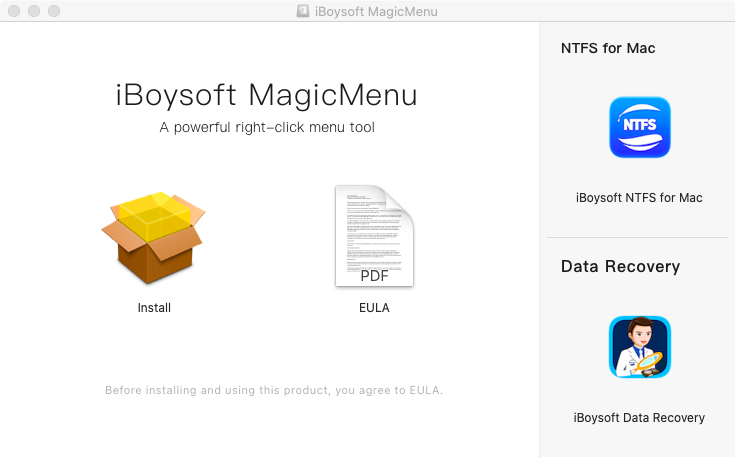Click the "EULA" label under the PDF
The height and width of the screenshot is (465, 735).
tap(374, 308)
